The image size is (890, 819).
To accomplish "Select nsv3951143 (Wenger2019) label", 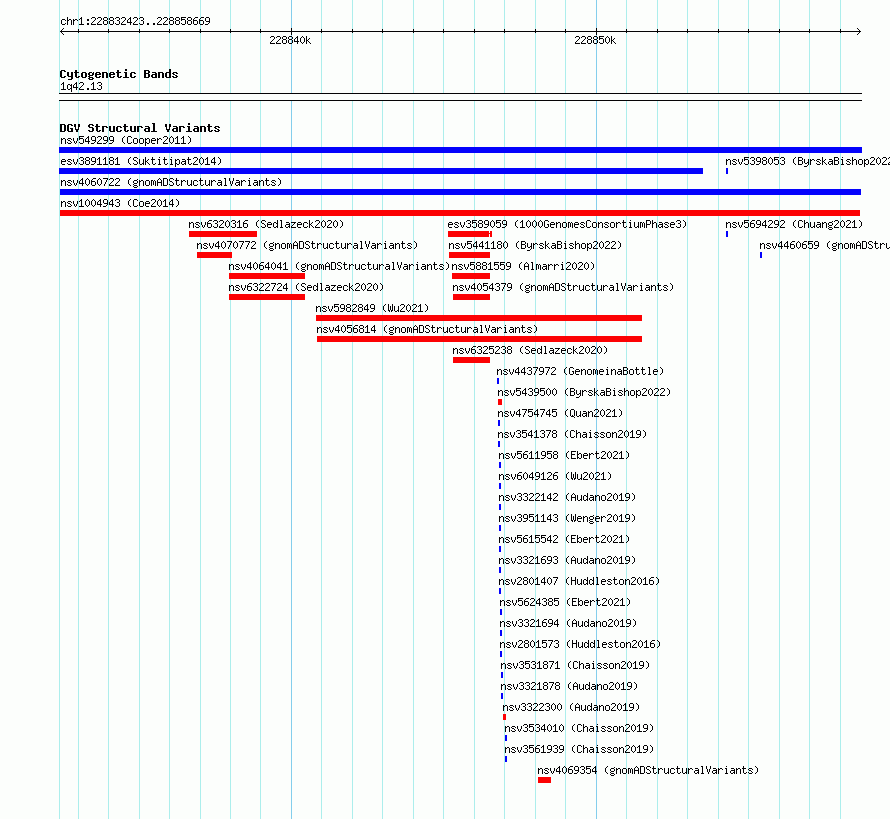I will click(x=567, y=518).
